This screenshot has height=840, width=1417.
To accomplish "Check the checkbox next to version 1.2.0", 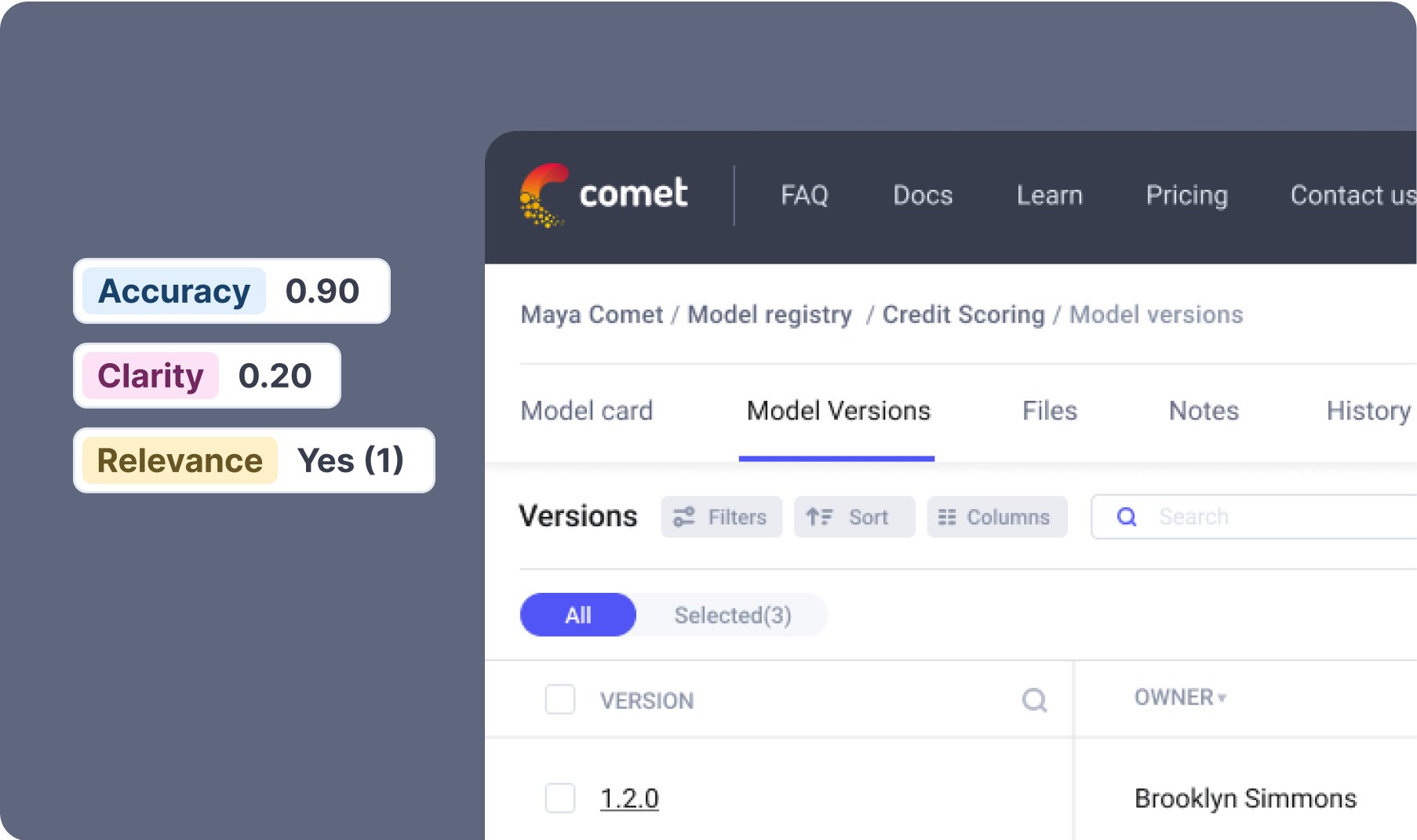I will click(559, 798).
